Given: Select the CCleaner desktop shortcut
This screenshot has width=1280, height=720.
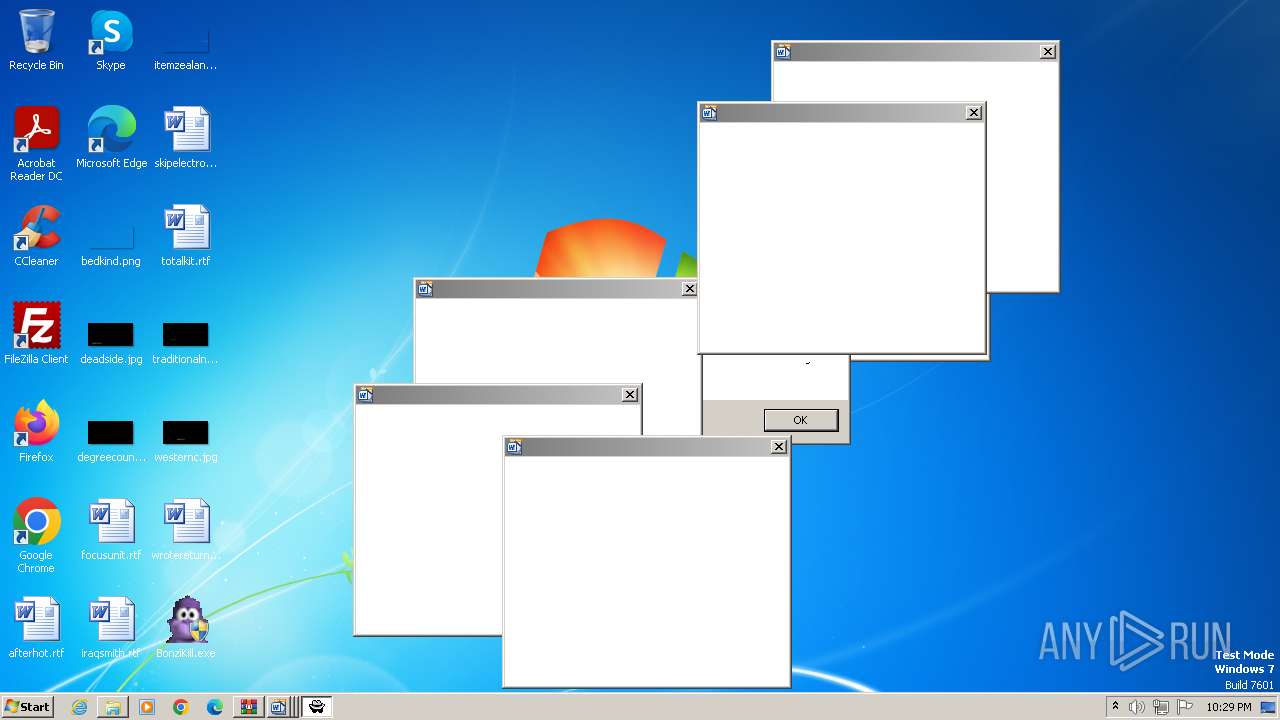Looking at the screenshot, I should (36, 236).
